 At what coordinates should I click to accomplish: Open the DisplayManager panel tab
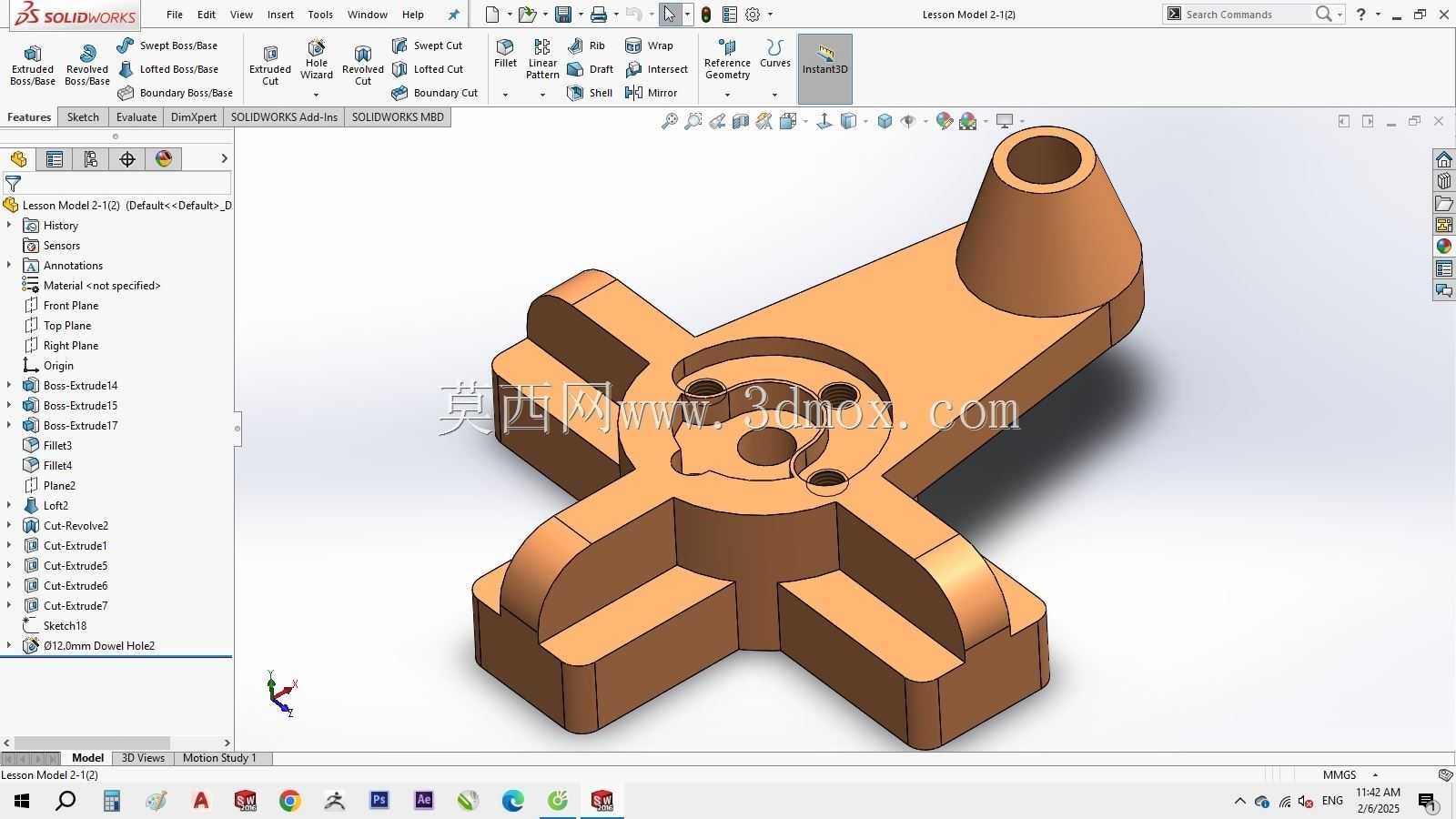[164, 159]
